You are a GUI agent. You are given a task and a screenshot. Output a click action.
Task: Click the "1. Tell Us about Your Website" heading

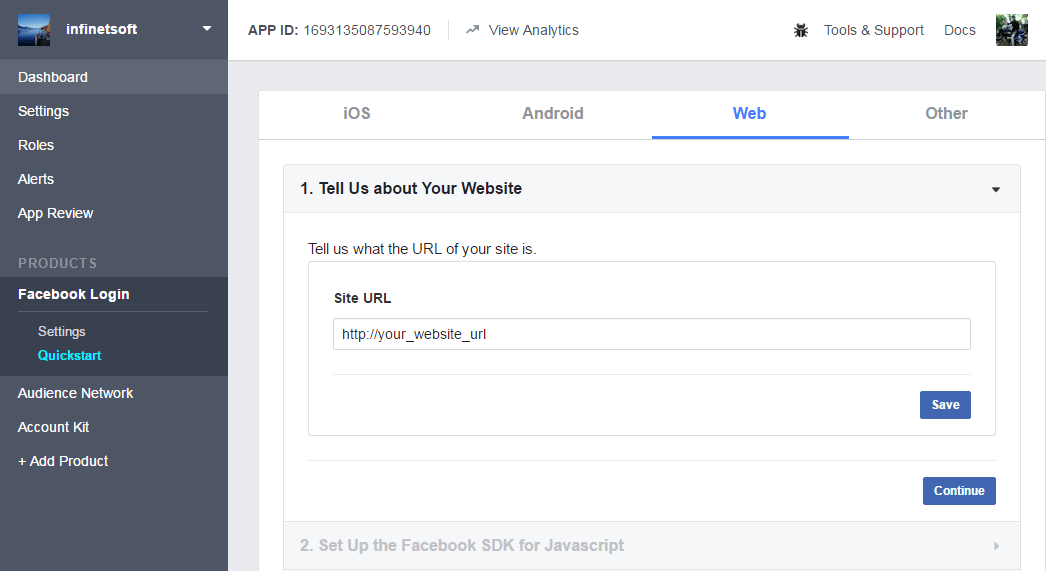pos(411,189)
